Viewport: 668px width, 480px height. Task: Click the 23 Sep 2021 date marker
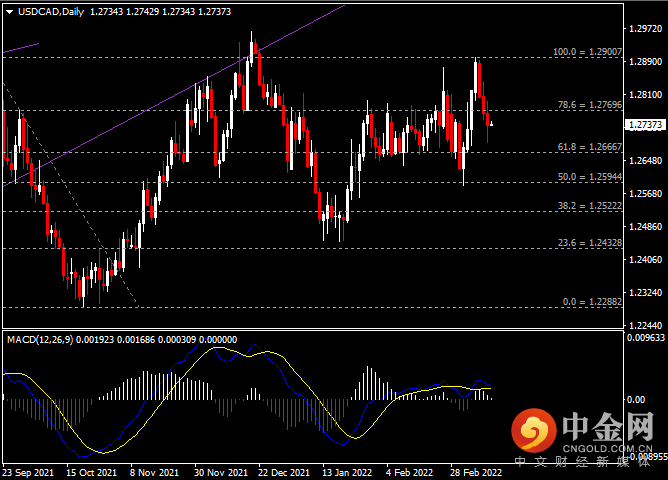click(x=28, y=472)
